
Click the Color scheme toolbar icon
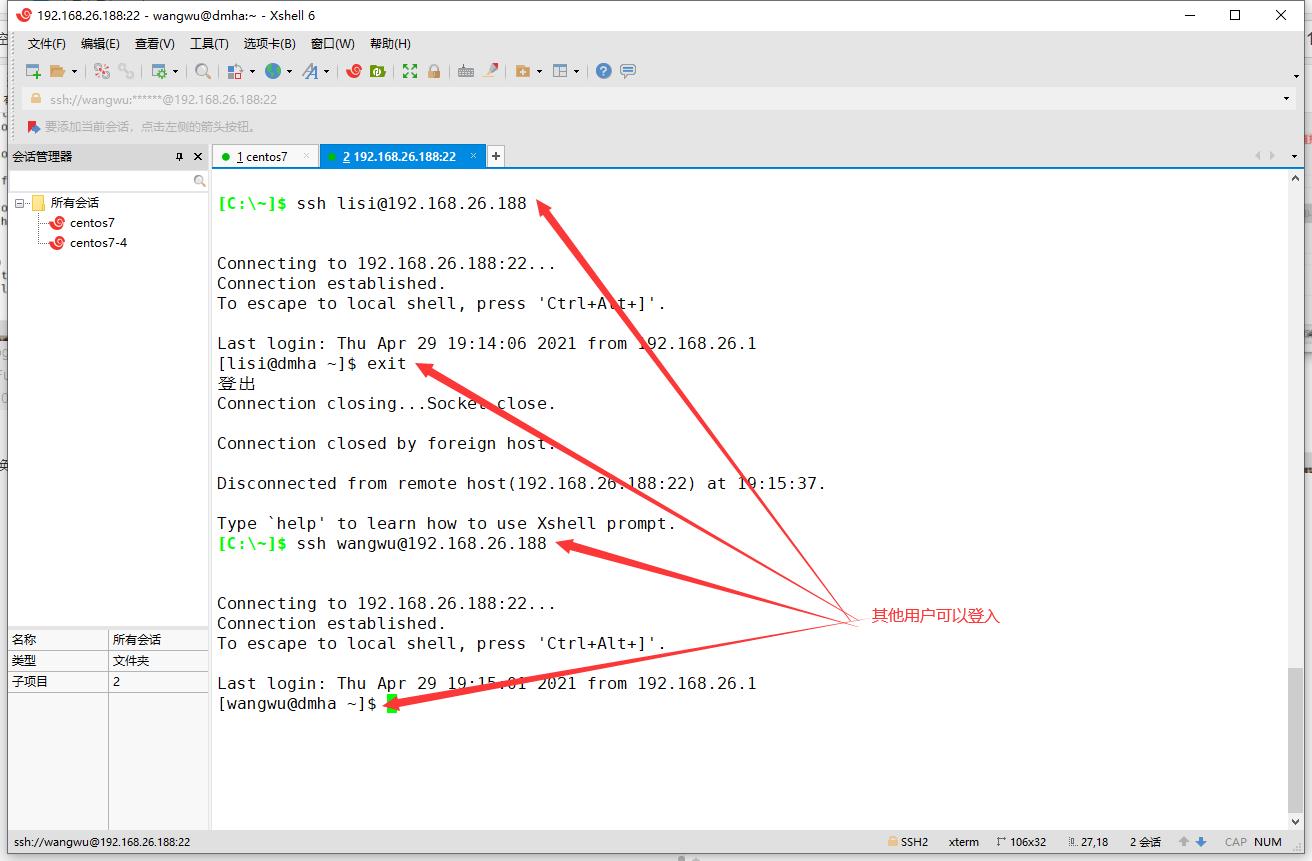point(235,71)
